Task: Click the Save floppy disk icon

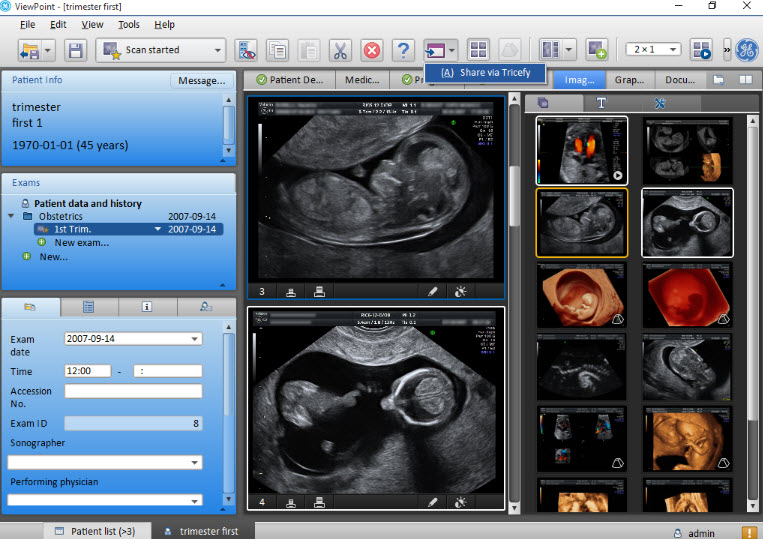Action: pyautogui.click(x=75, y=50)
